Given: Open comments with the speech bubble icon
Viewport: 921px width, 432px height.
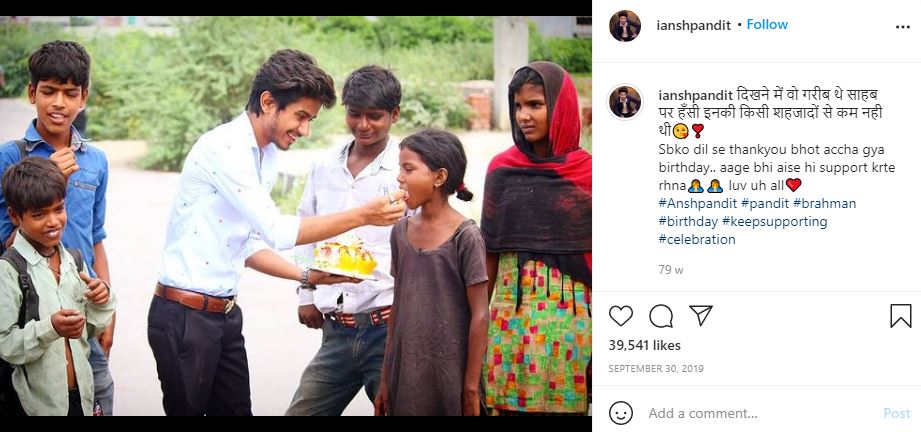Looking at the screenshot, I should click(661, 316).
